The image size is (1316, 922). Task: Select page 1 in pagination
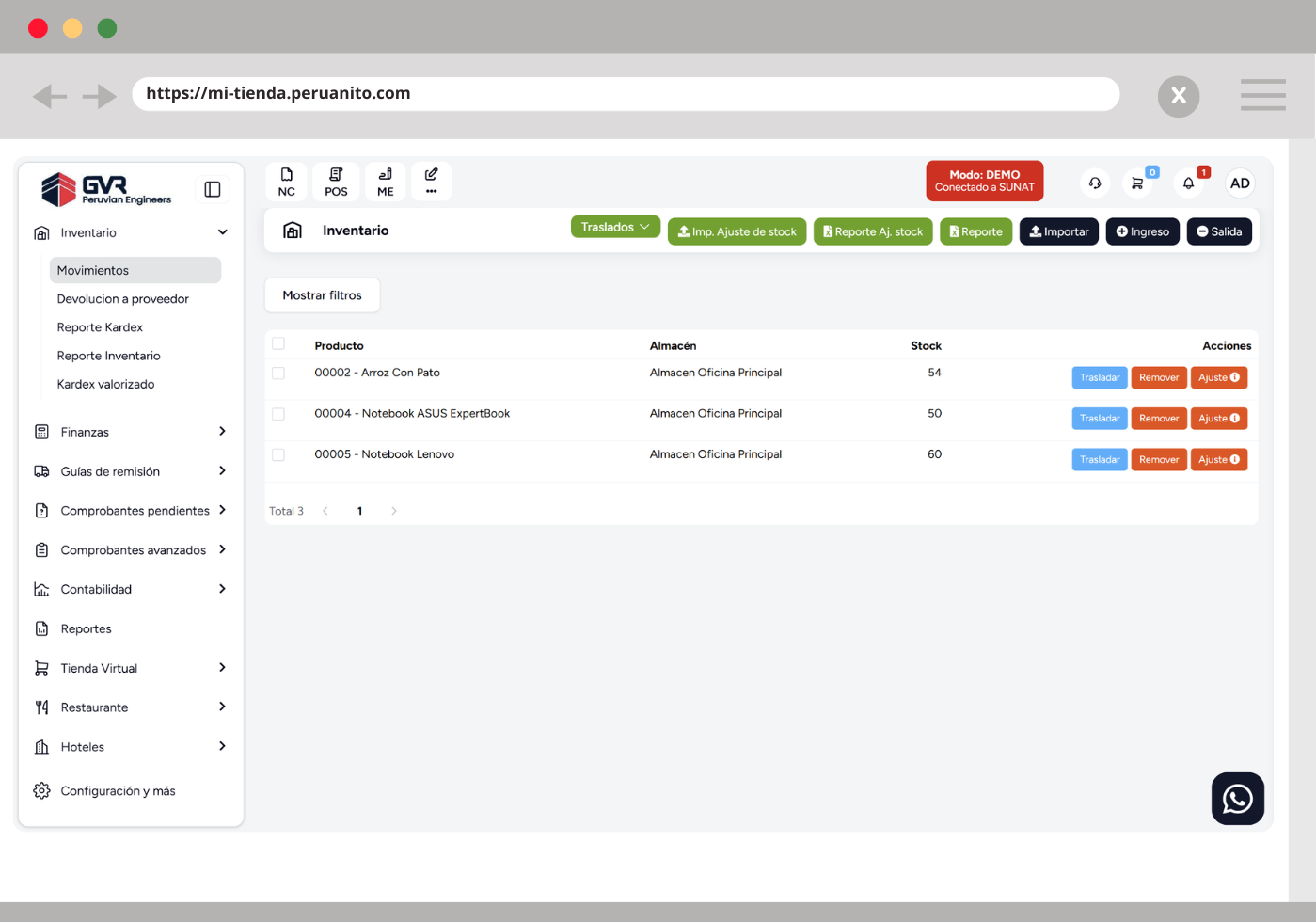pyautogui.click(x=359, y=511)
